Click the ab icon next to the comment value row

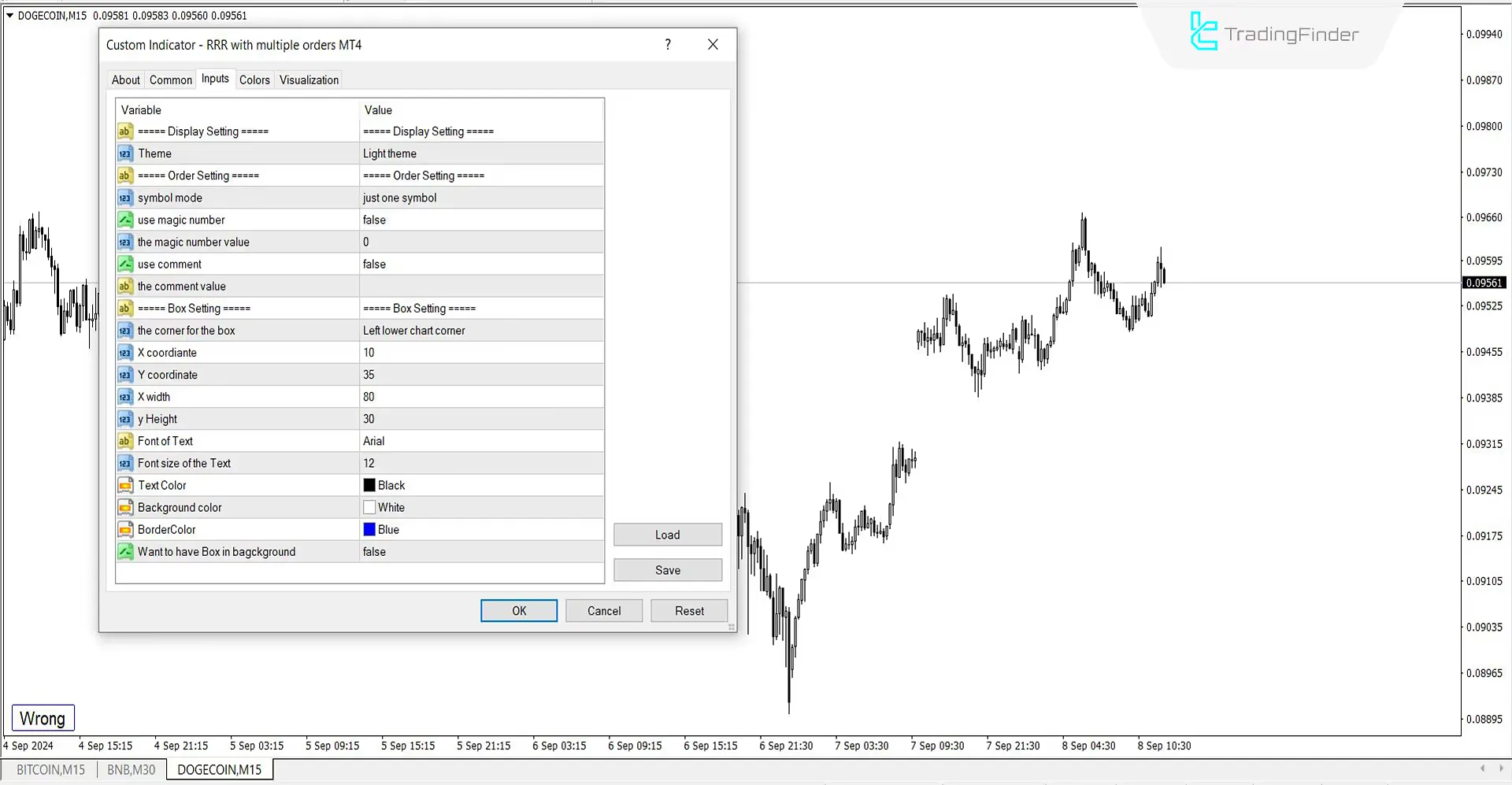pyautogui.click(x=125, y=286)
